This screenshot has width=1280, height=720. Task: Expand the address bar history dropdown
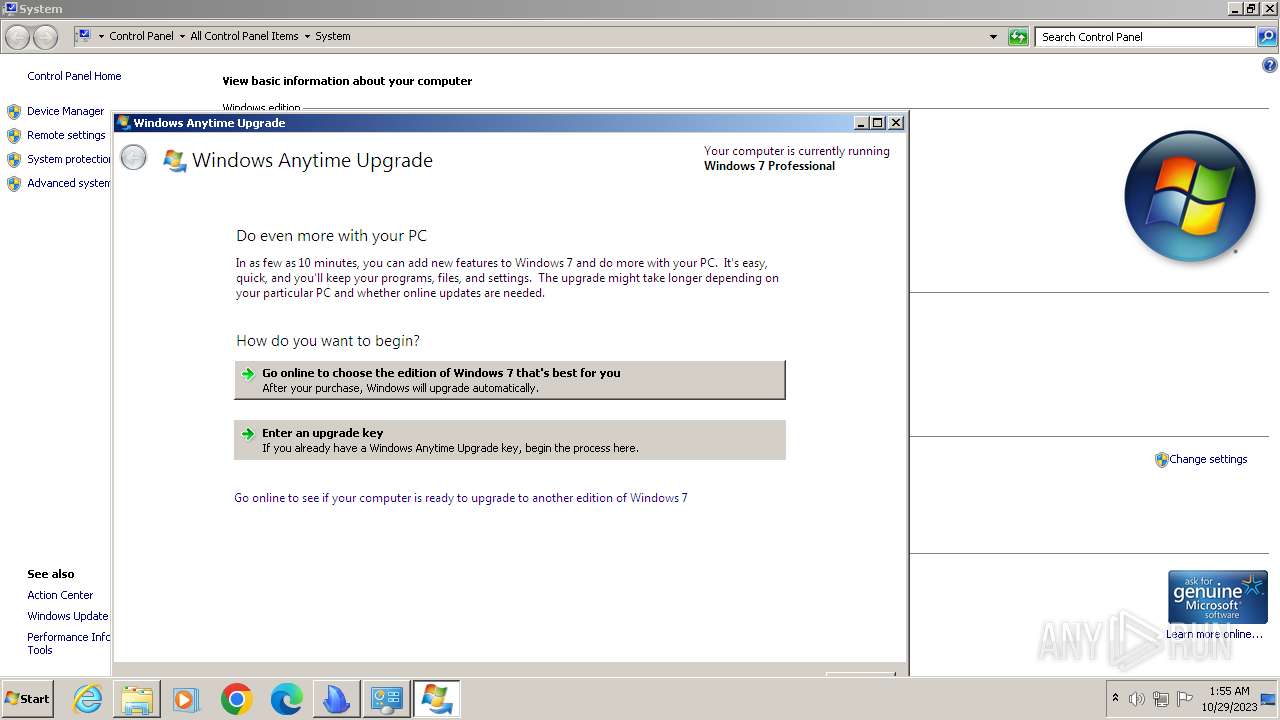[x=993, y=37]
